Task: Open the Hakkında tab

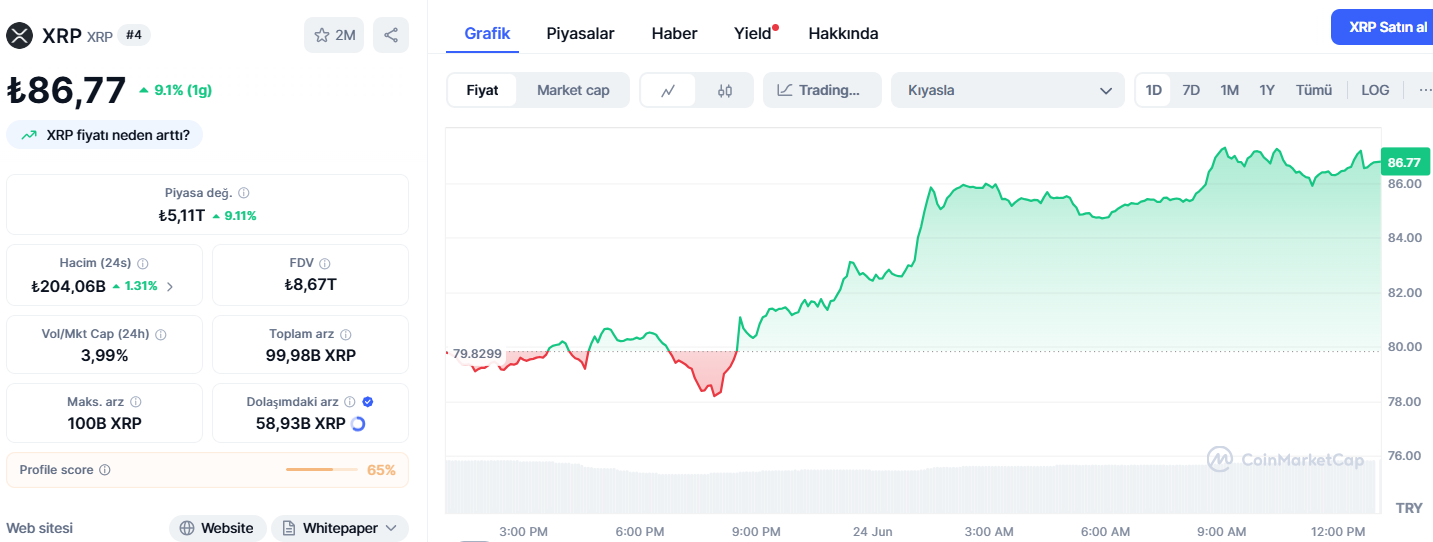Action: click(843, 33)
